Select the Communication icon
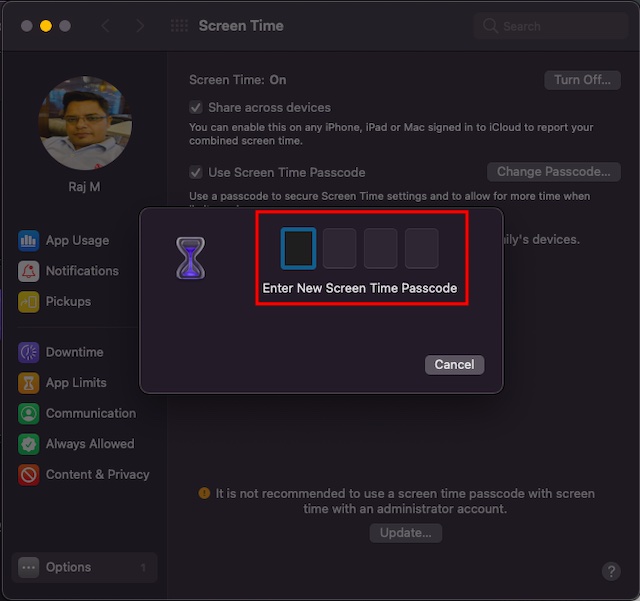640x601 pixels. coord(29,414)
